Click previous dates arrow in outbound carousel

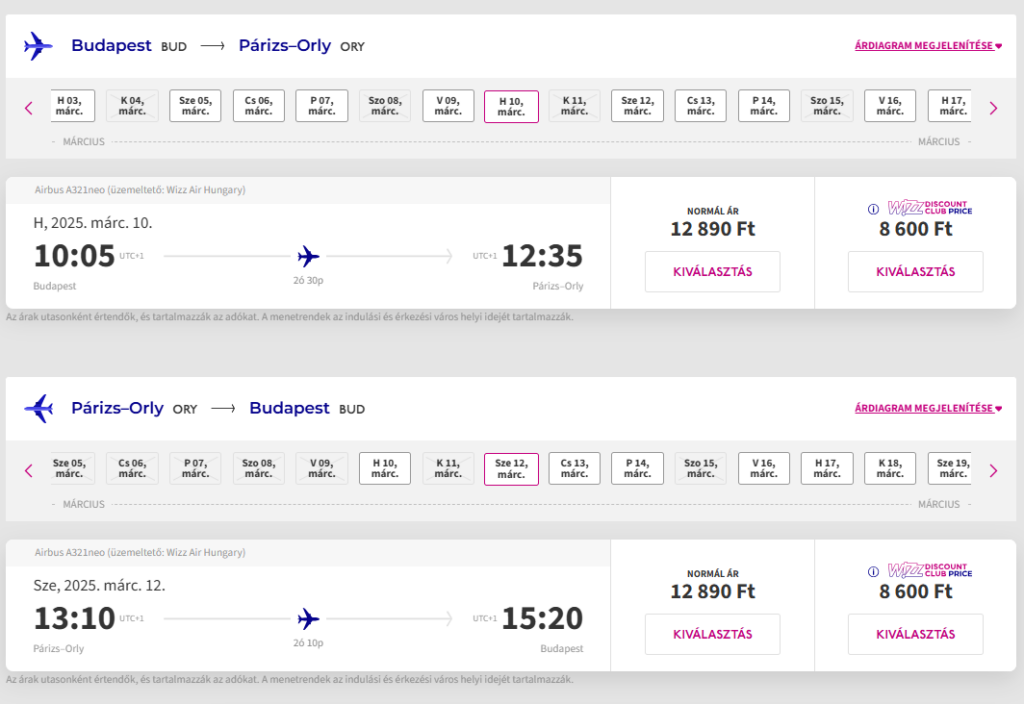pos(29,108)
